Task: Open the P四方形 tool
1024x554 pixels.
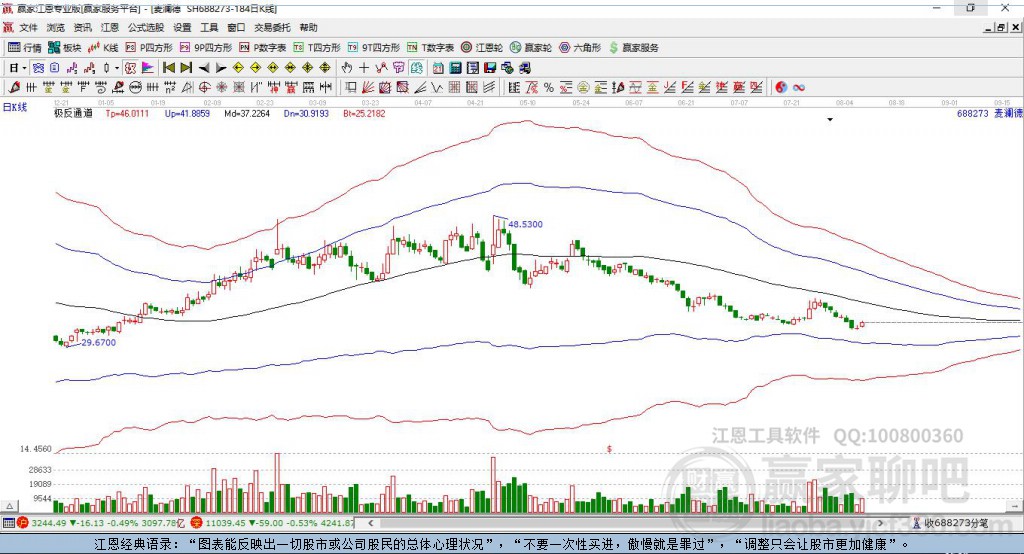Action: pyautogui.click(x=149, y=48)
